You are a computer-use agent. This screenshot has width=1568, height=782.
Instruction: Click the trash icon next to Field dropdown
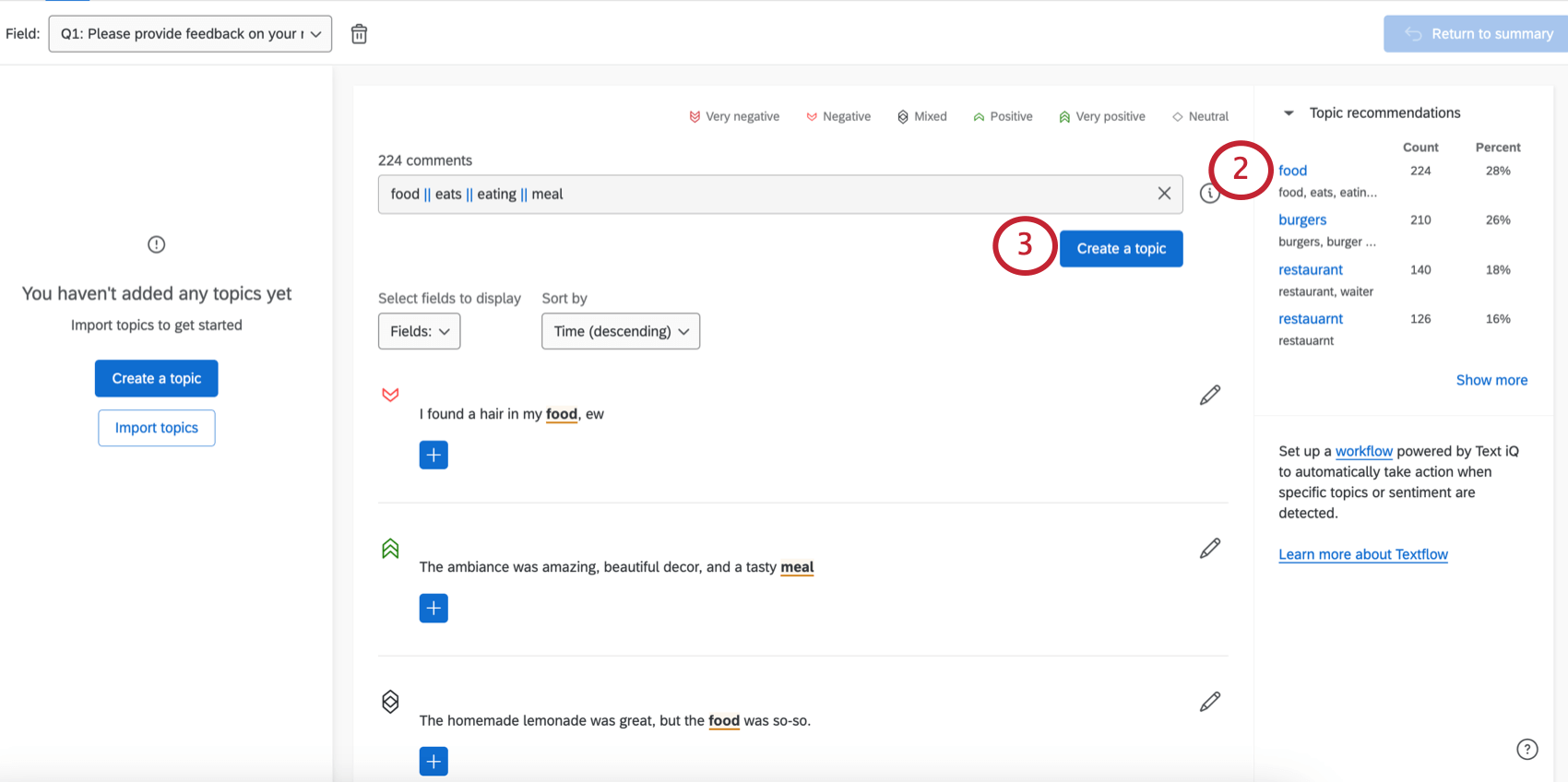359,34
